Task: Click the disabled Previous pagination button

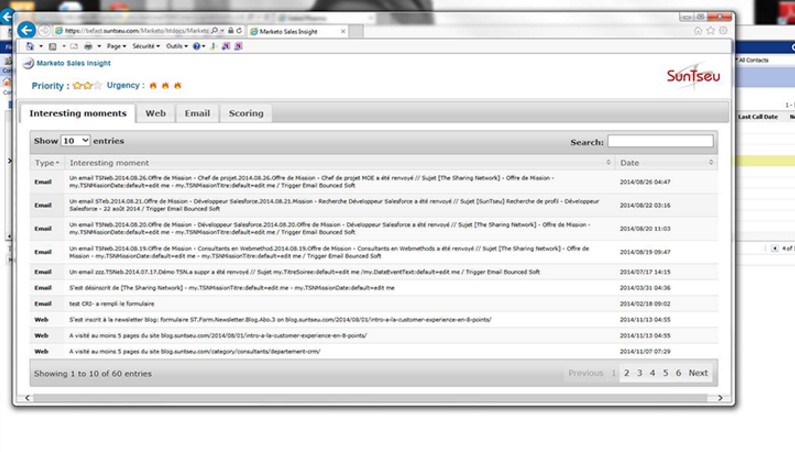Action: (586, 373)
